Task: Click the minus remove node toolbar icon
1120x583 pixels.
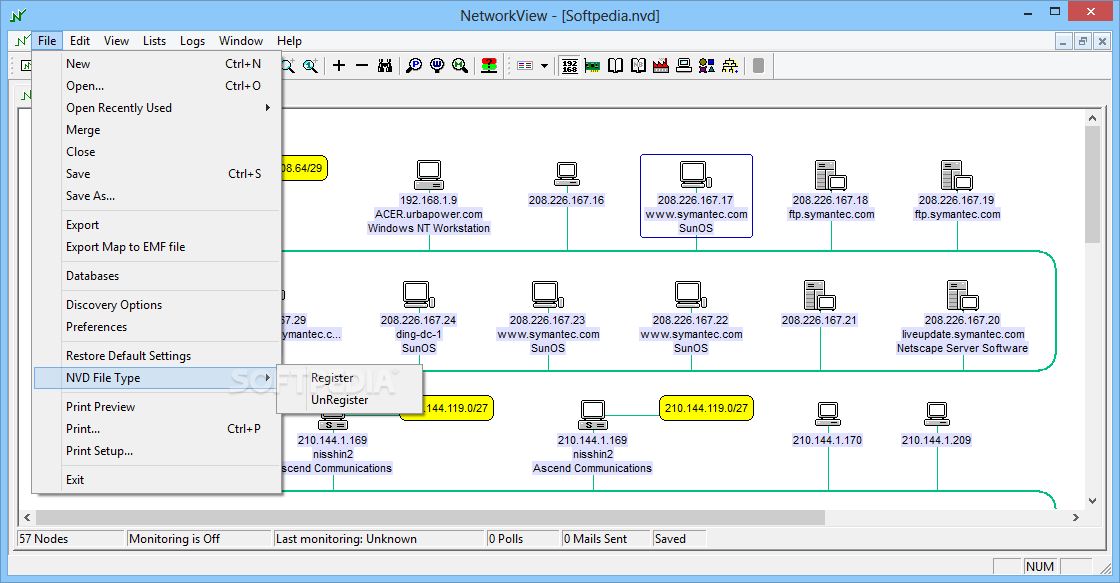Action: pos(362,66)
